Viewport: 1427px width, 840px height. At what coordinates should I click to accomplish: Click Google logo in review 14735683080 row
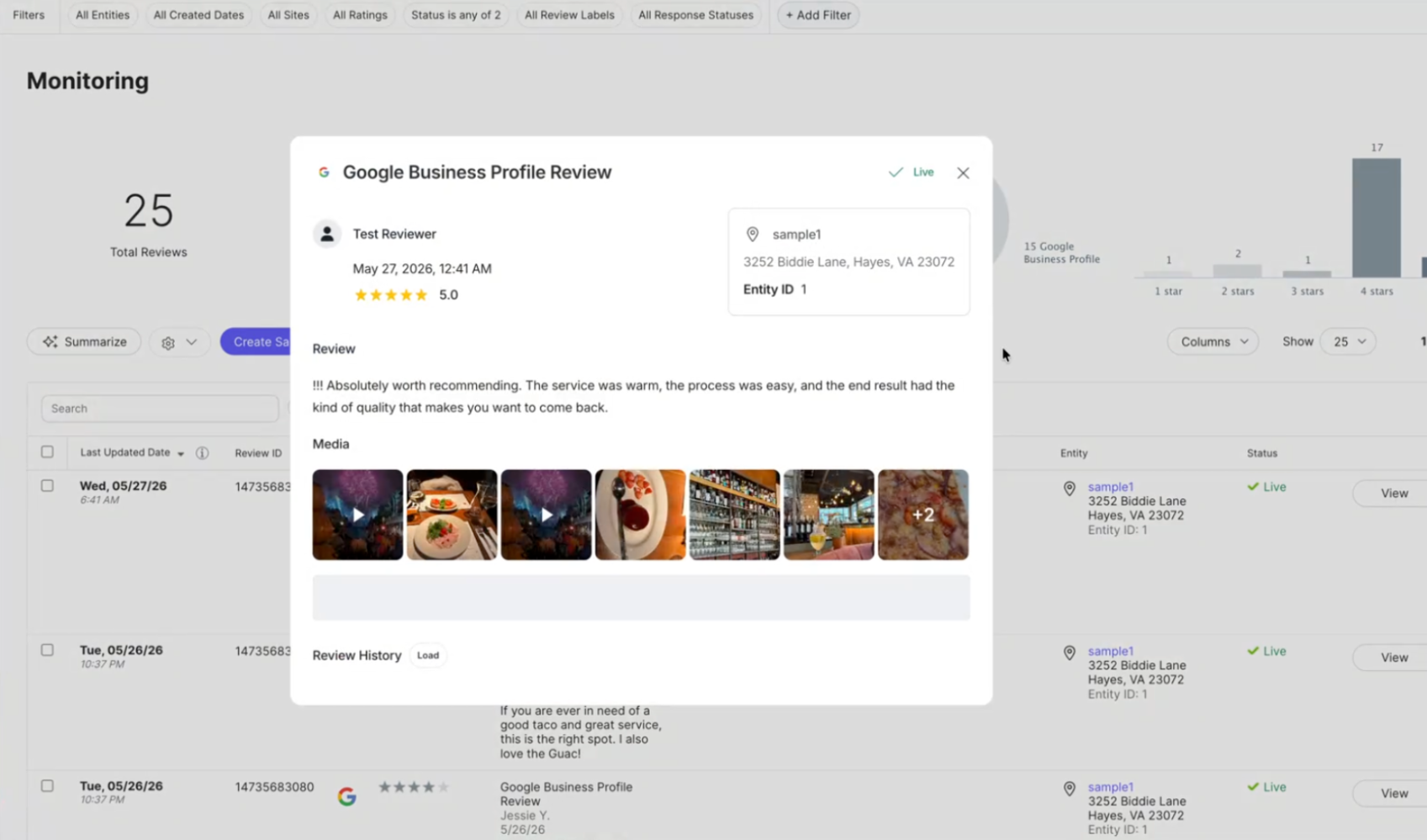click(346, 796)
